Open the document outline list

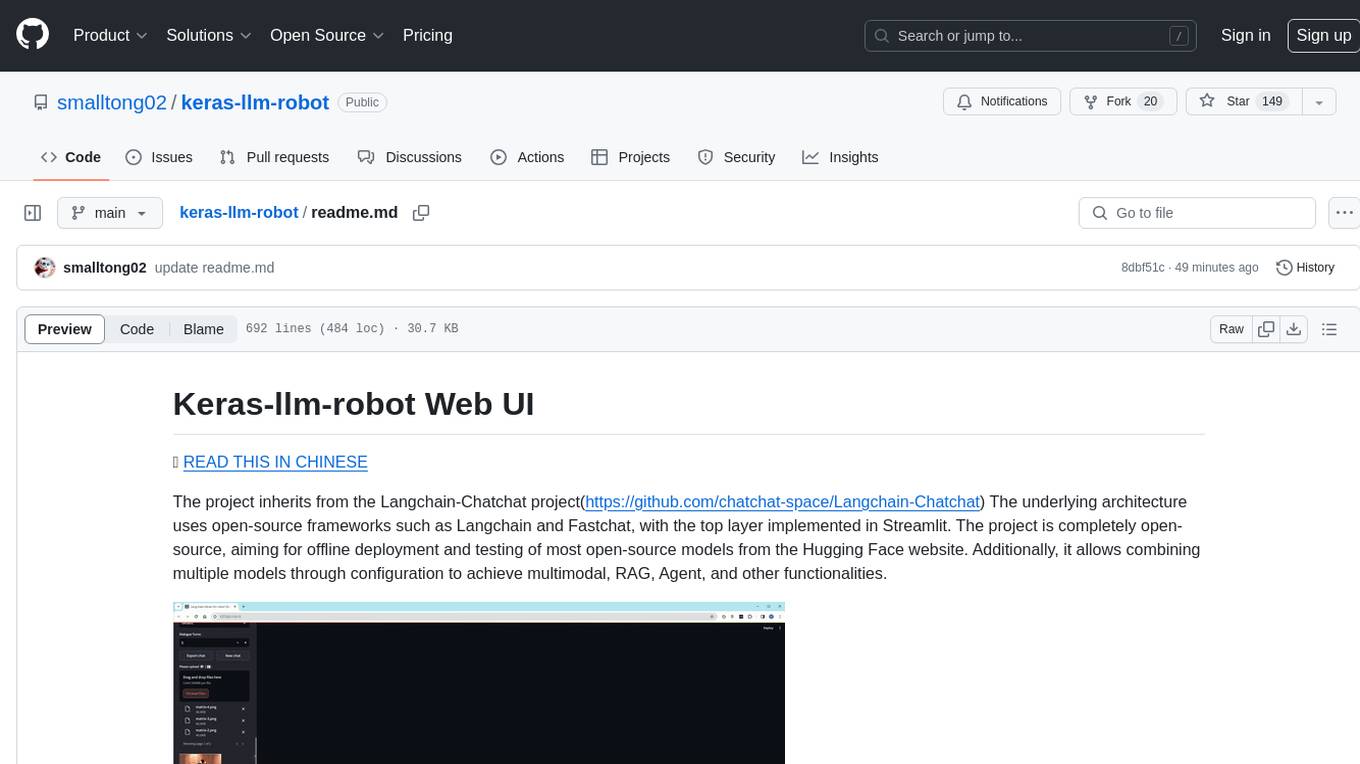point(1329,329)
